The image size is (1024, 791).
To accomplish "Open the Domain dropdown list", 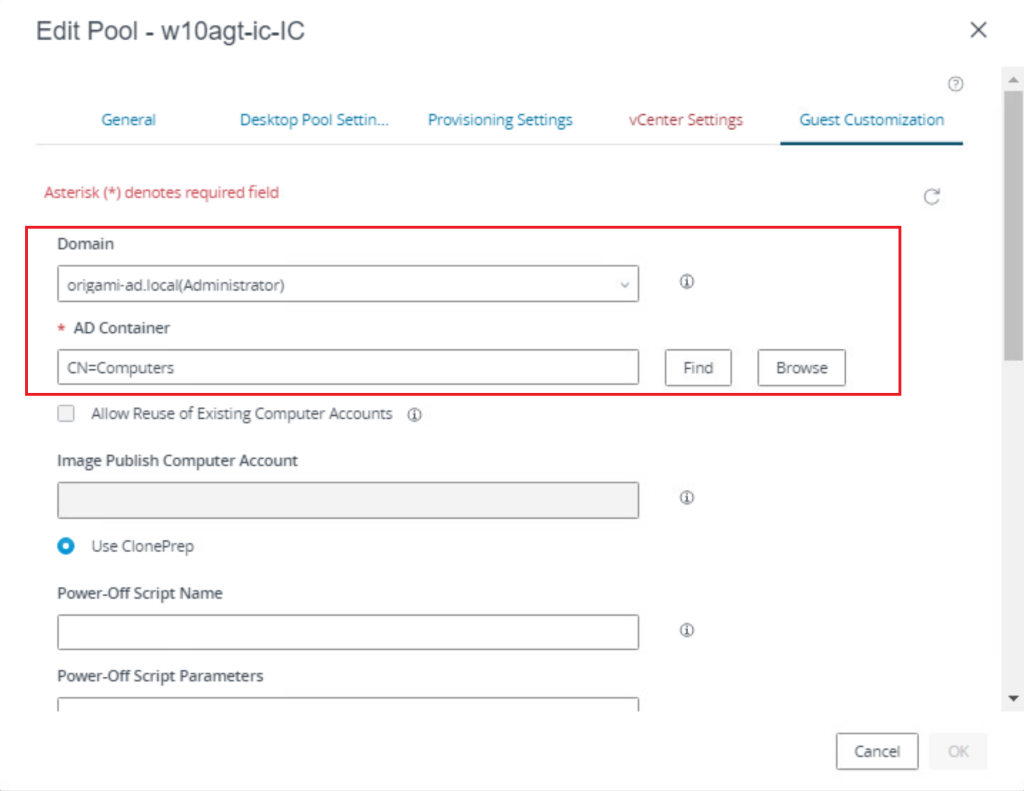I will click(x=347, y=285).
